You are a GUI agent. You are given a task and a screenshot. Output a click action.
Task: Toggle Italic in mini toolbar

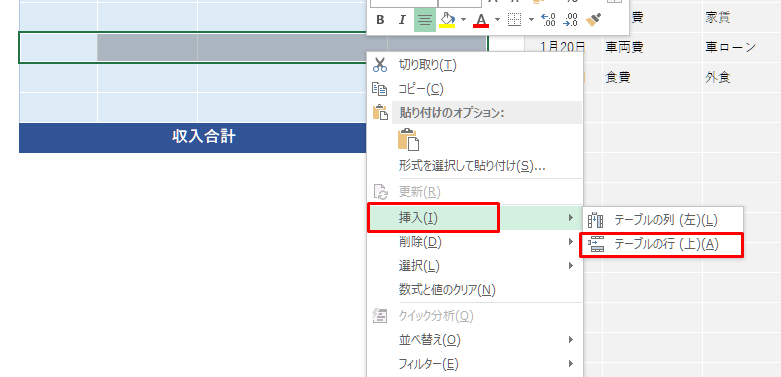[402, 20]
